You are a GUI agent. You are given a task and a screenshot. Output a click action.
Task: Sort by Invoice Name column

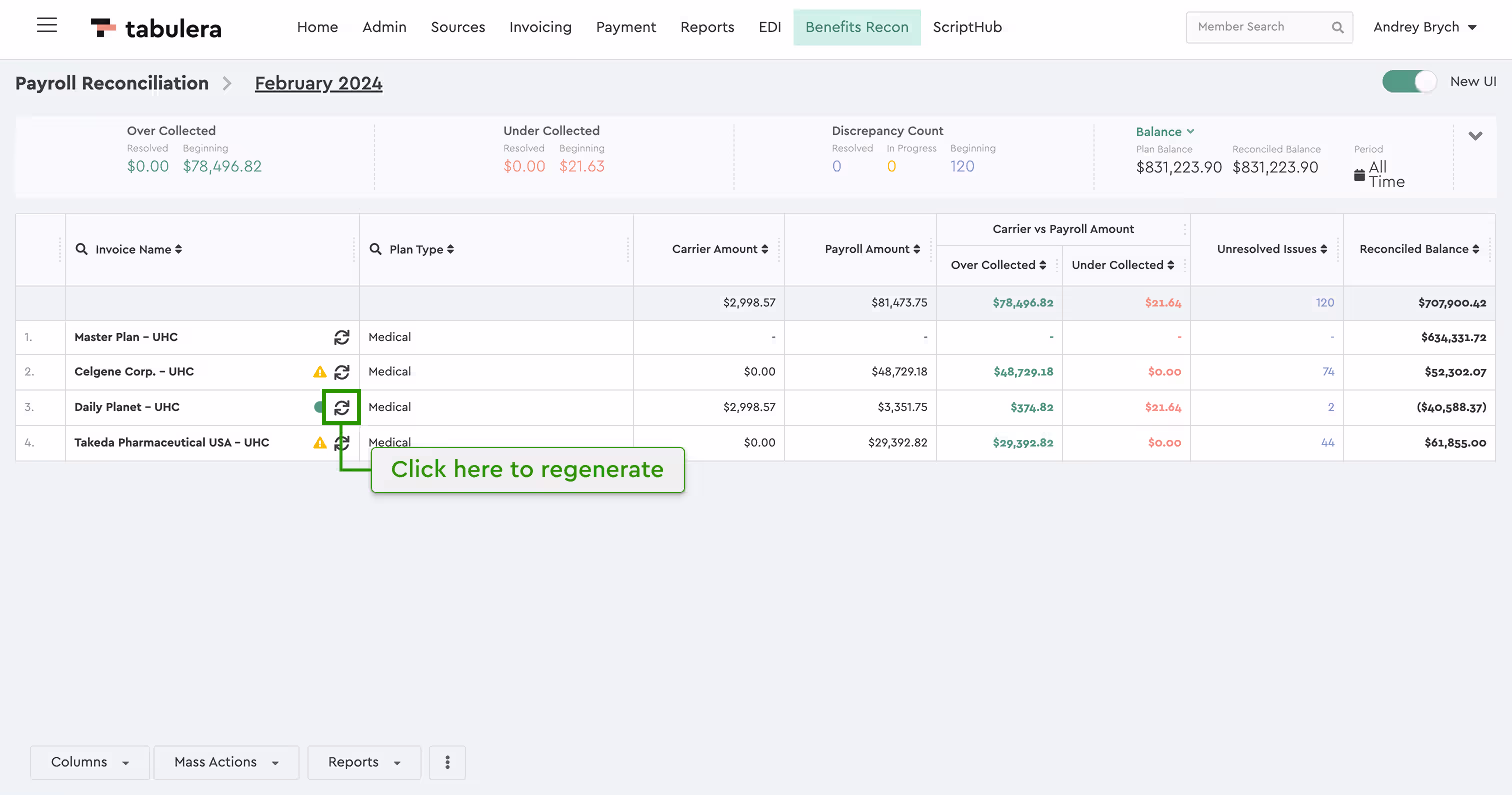[178, 249]
